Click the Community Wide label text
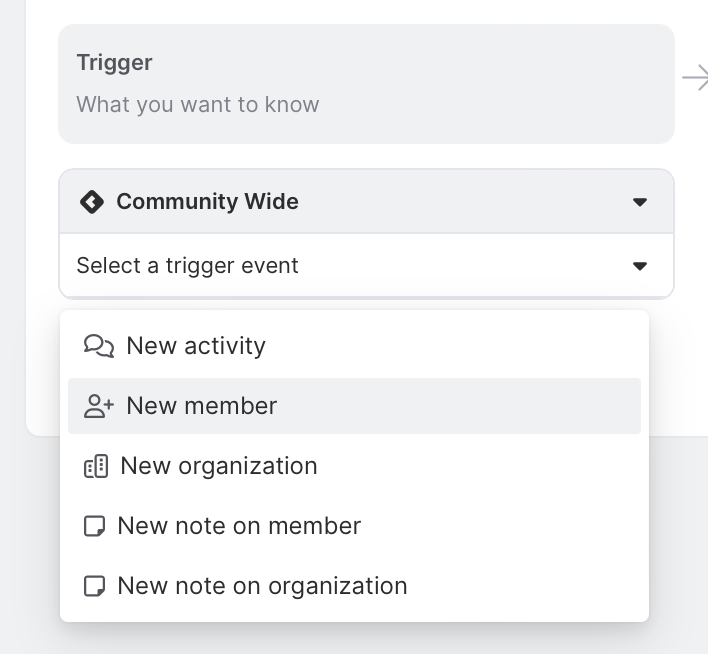This screenshot has width=708, height=654. pyautogui.click(x=207, y=202)
